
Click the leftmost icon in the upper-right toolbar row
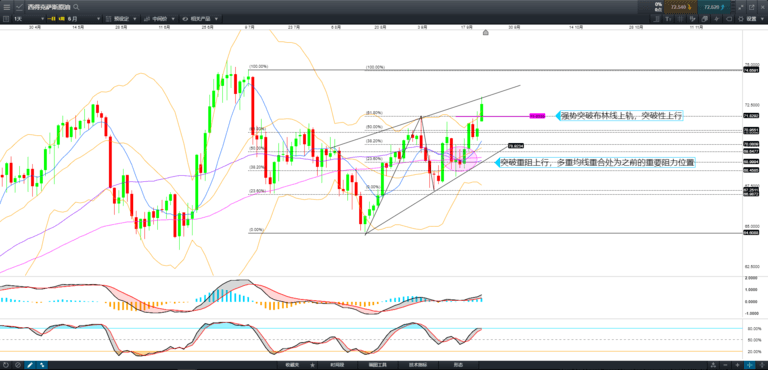coord(656,19)
